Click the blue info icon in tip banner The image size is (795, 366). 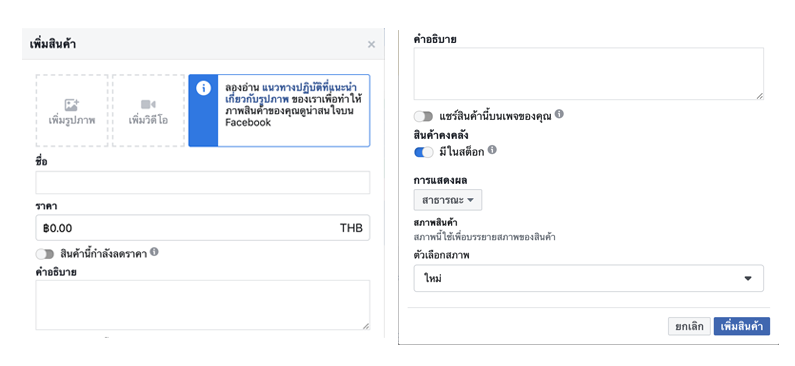203,88
